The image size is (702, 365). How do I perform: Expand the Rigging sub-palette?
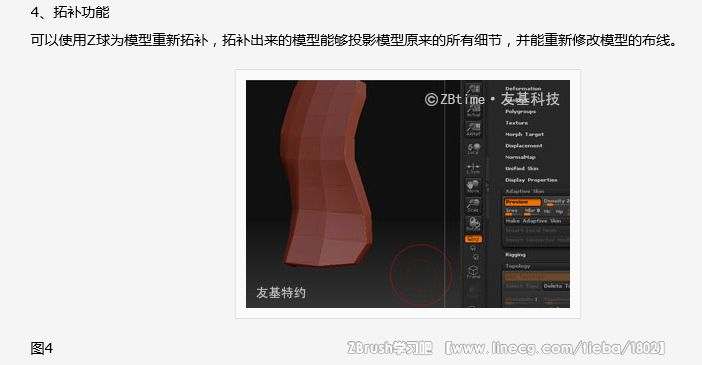click(x=516, y=254)
